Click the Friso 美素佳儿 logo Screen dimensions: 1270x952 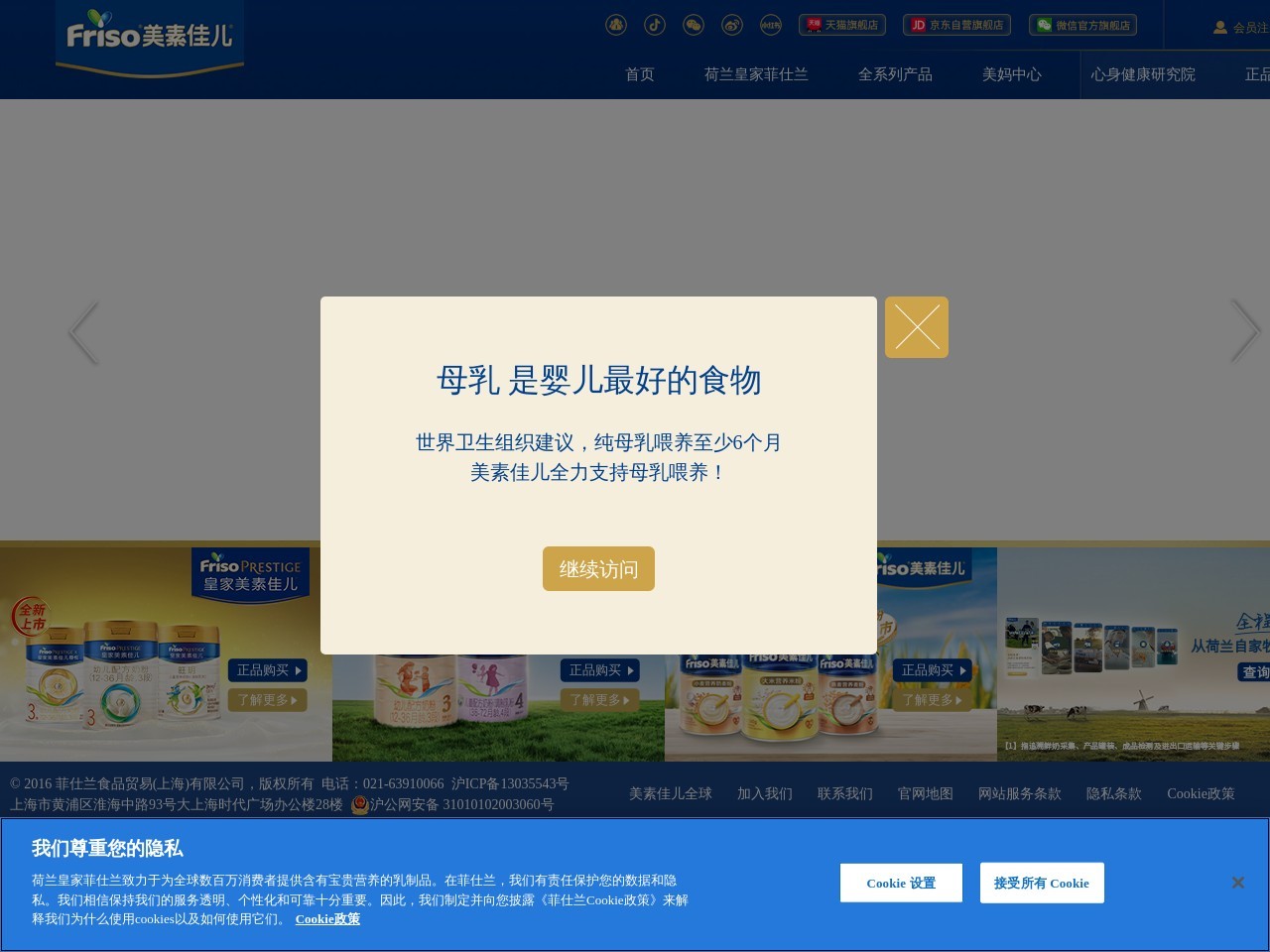click(x=150, y=38)
